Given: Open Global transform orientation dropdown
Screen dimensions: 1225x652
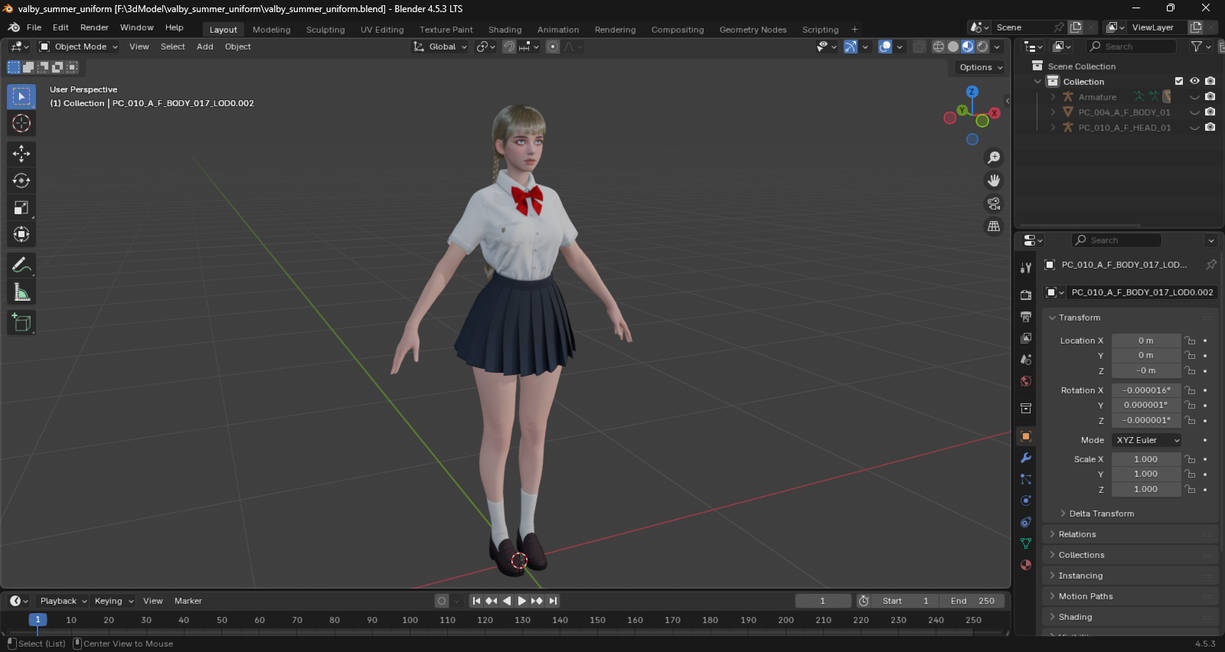Looking at the screenshot, I should (440, 46).
